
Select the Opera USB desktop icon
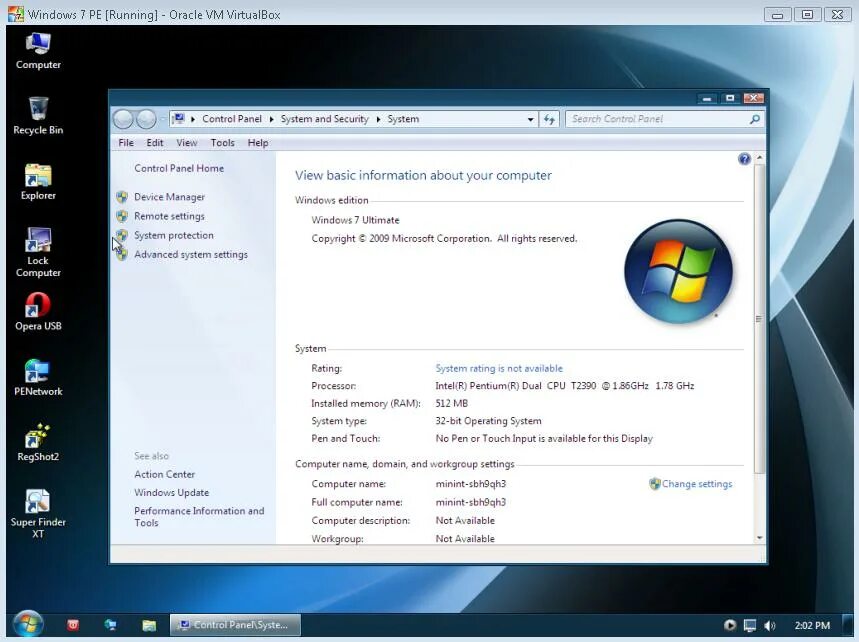coord(38,311)
